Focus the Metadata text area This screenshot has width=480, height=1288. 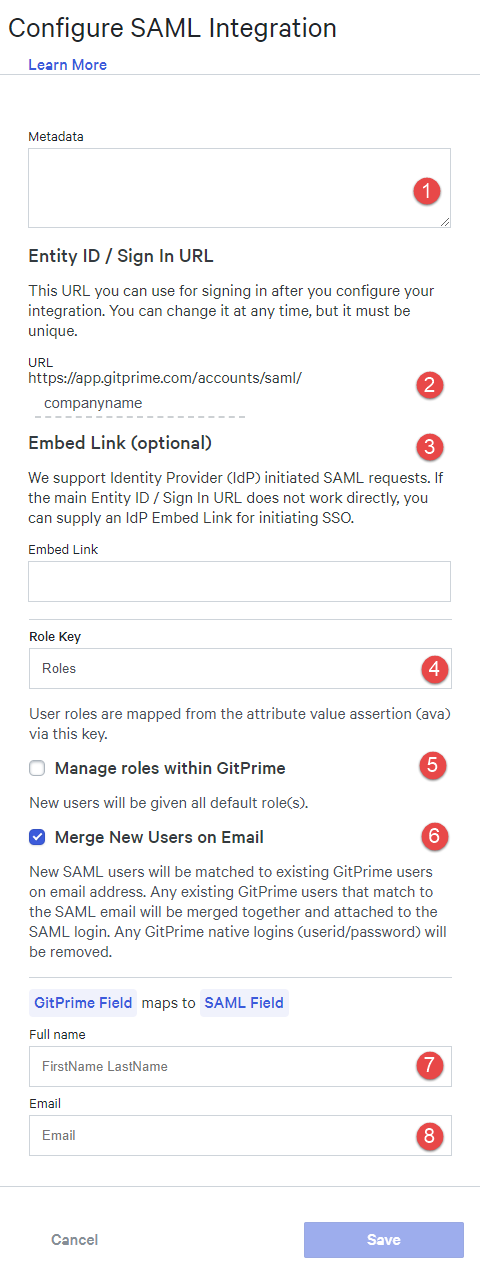click(239, 188)
